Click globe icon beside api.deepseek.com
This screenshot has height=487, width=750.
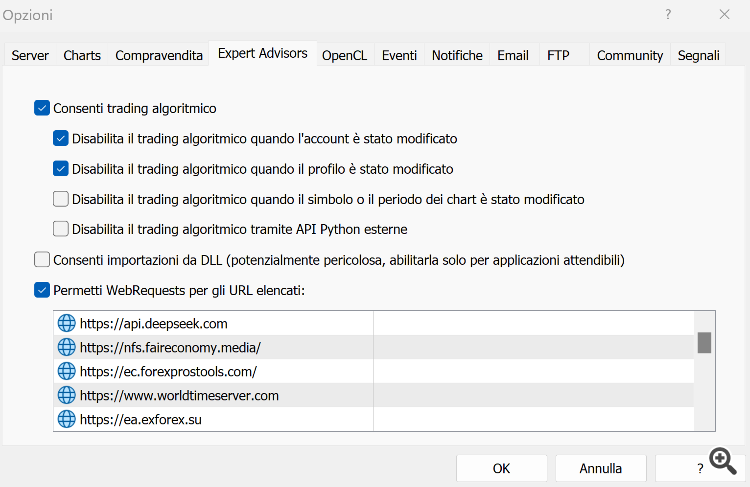(66, 323)
